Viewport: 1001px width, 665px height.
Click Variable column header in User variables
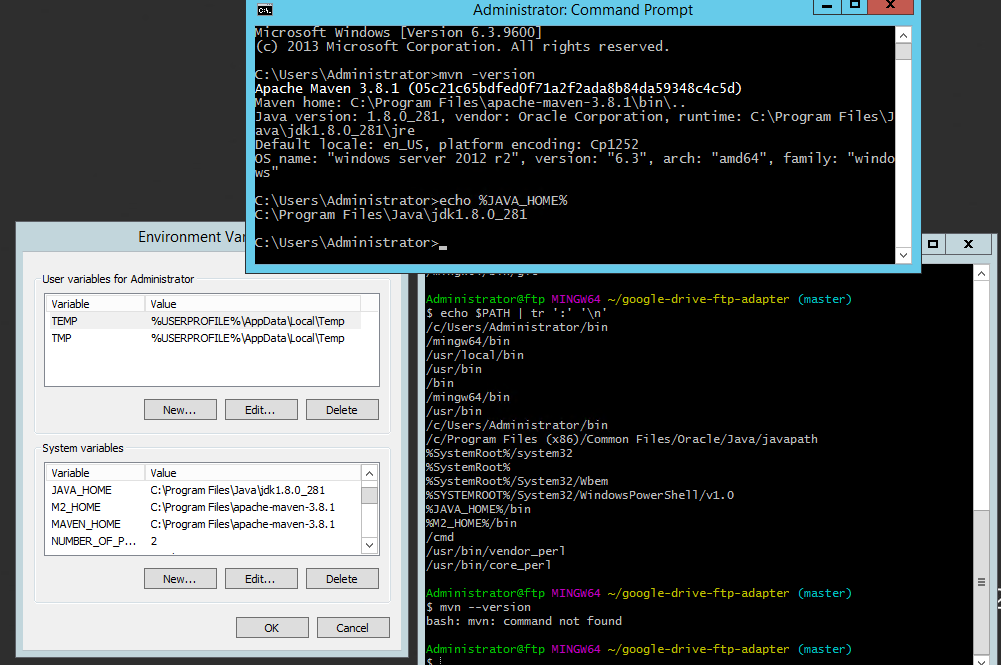click(x=95, y=304)
